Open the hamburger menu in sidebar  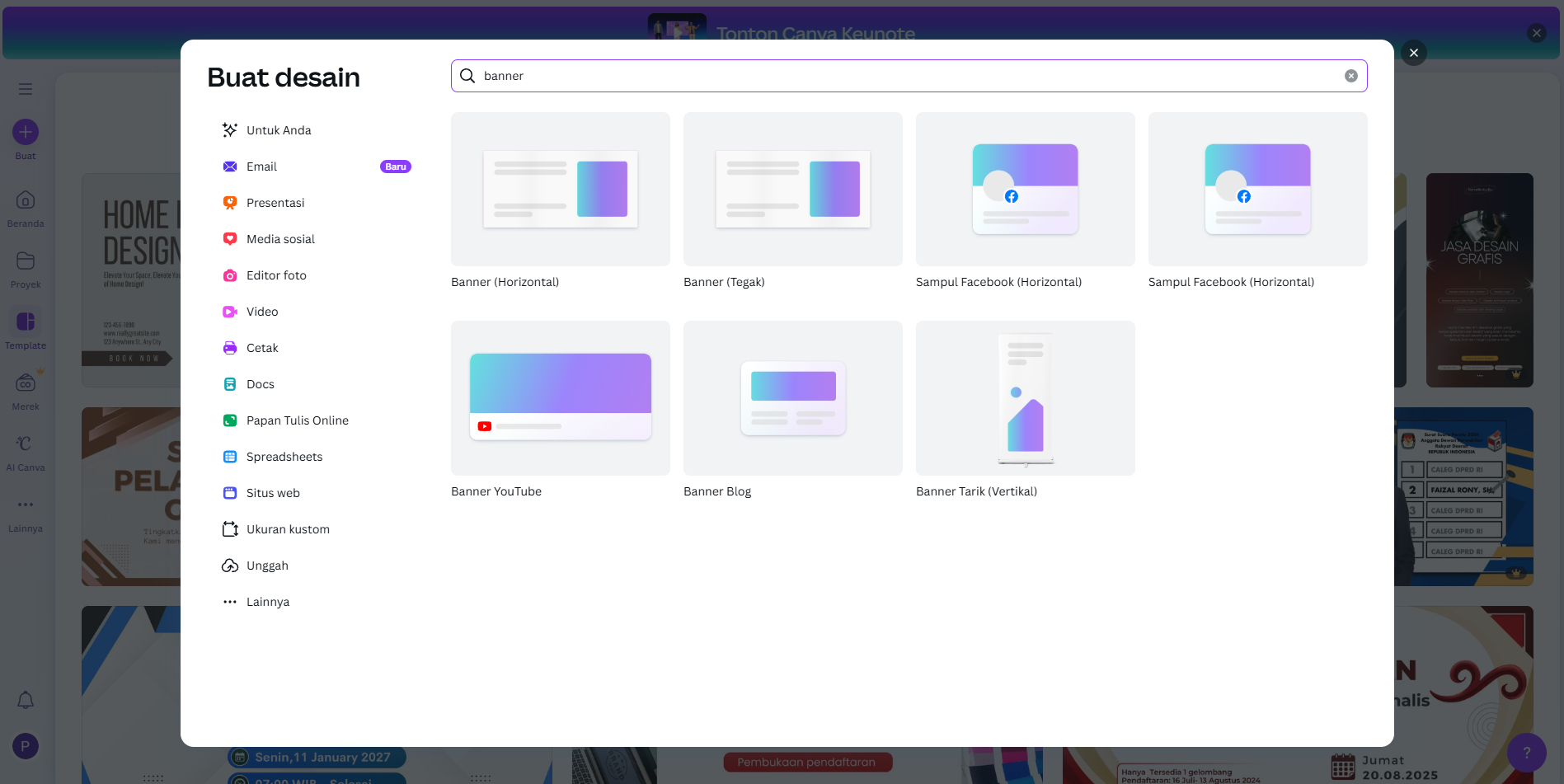(26, 89)
